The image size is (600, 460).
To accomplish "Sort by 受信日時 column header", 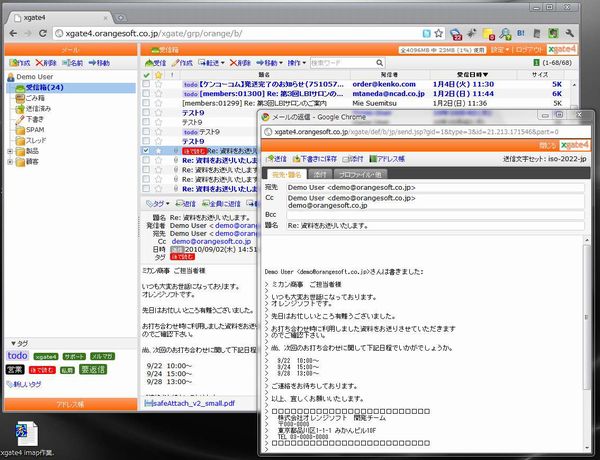I will click(x=472, y=75).
